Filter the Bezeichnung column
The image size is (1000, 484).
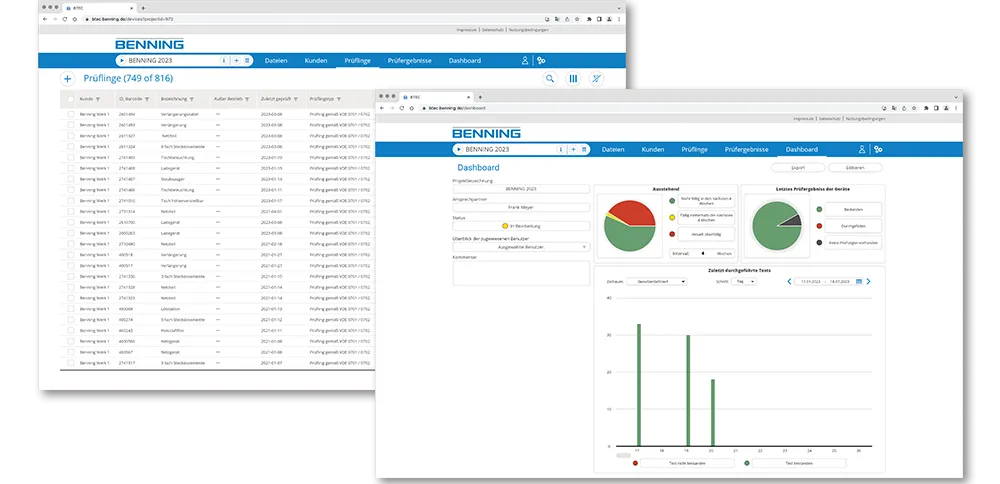pos(191,99)
